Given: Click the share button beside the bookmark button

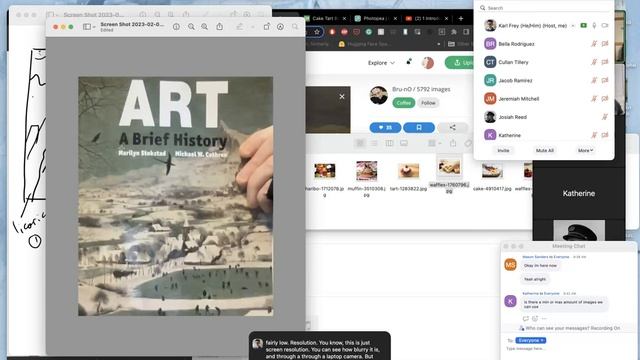Looking at the screenshot, I should click(452, 128).
